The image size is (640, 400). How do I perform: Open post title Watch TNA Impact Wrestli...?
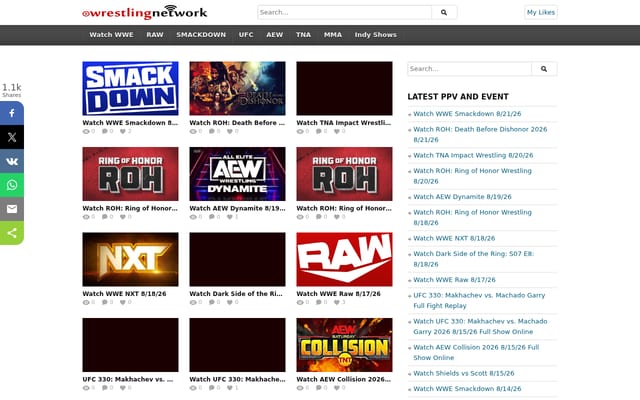pos(344,122)
